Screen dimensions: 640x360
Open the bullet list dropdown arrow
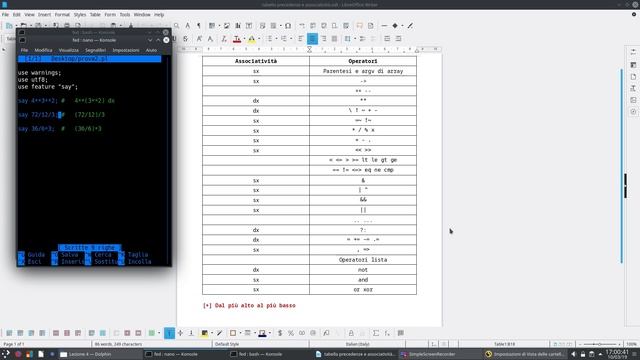coord(276,39)
